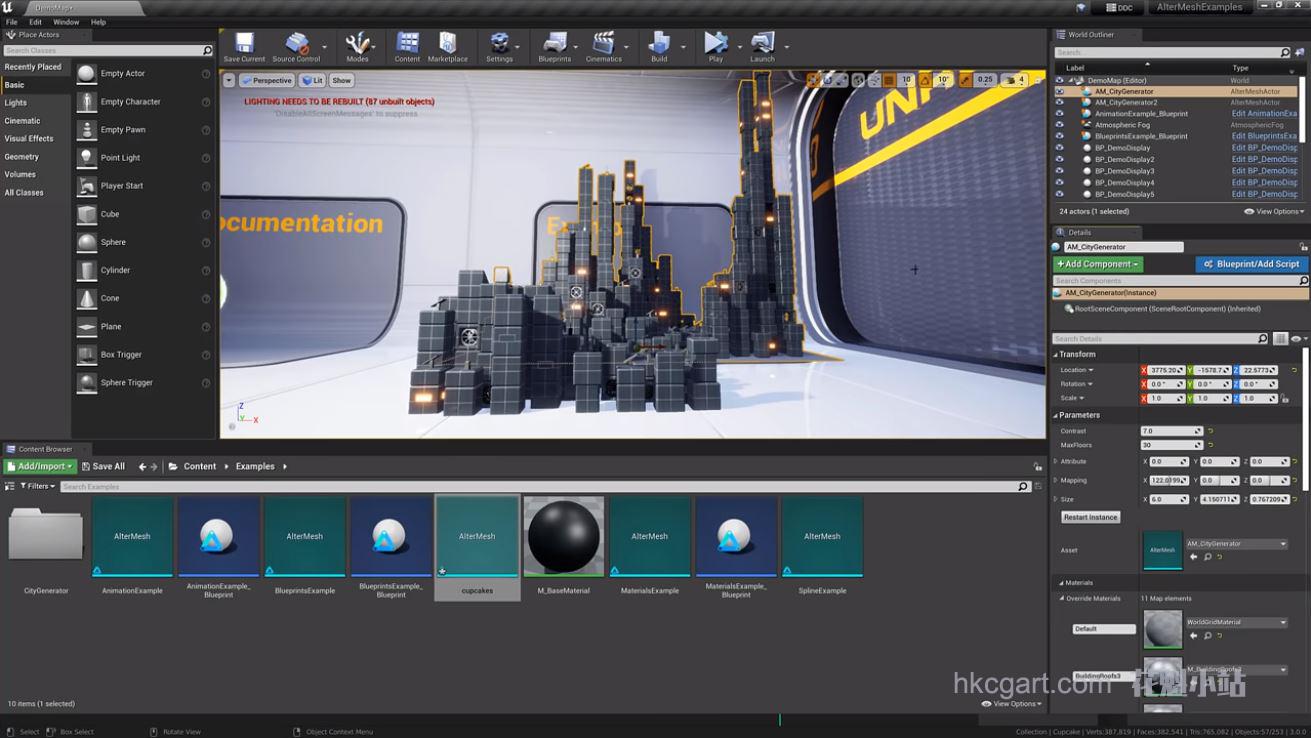This screenshot has width=1311, height=738.
Task: Open grid snap value 10 dropdown
Action: coord(906,80)
